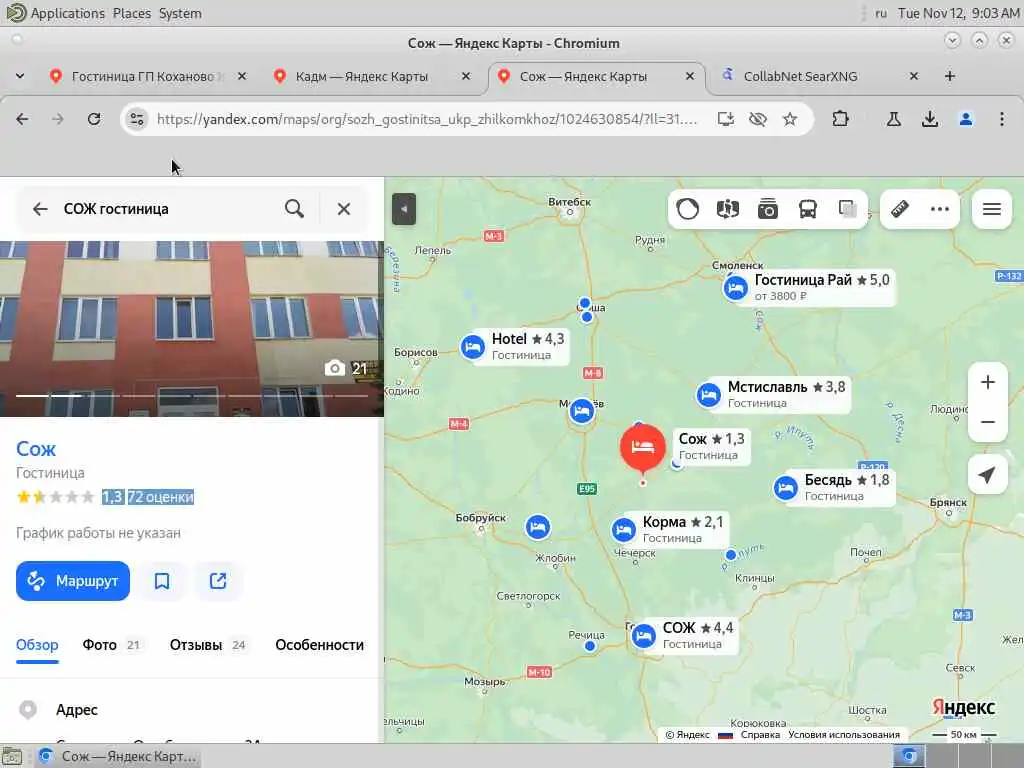Click the Маршрут route button
The image size is (1024, 768).
pyautogui.click(x=73, y=581)
